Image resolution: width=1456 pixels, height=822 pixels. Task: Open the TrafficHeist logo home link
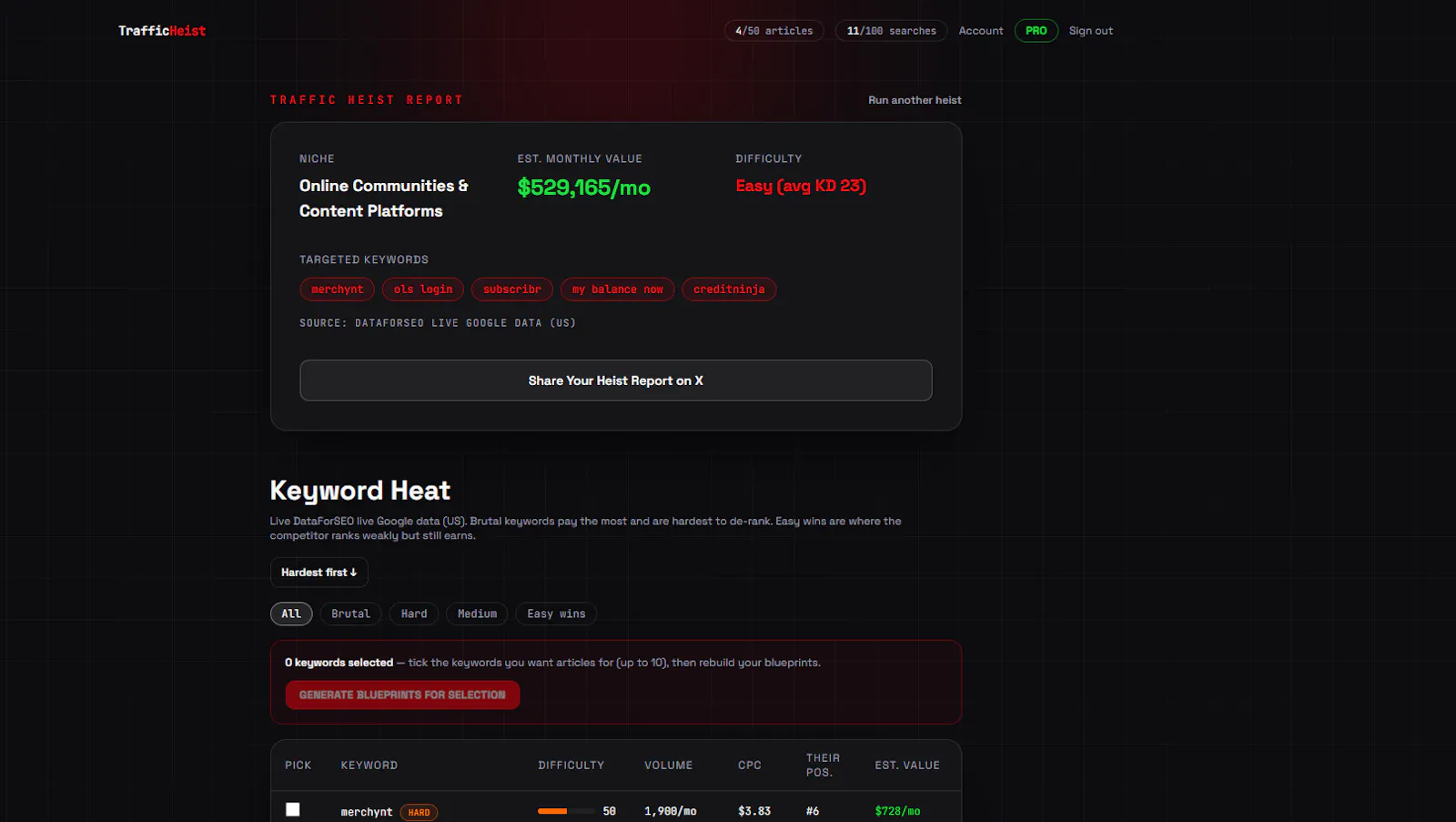(x=162, y=31)
